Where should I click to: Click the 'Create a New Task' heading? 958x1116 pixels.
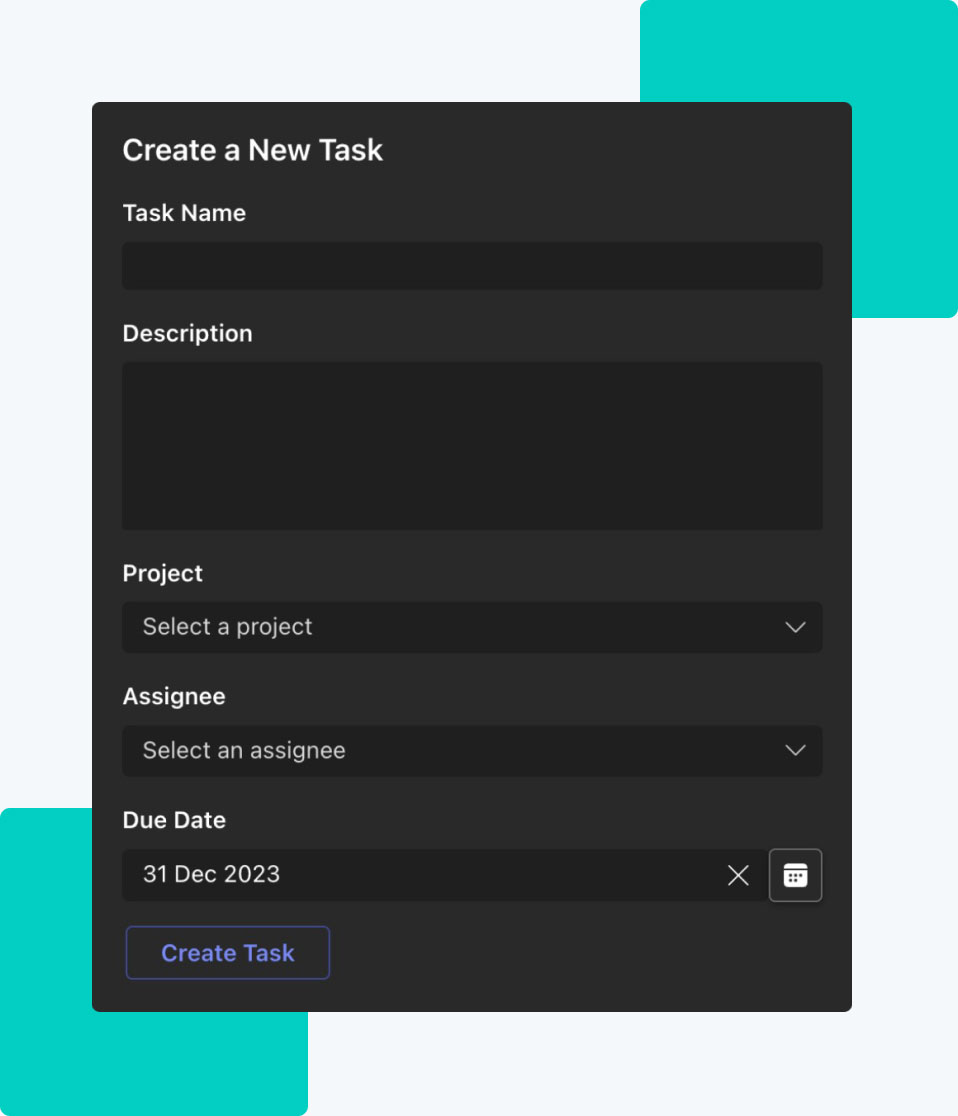[253, 150]
